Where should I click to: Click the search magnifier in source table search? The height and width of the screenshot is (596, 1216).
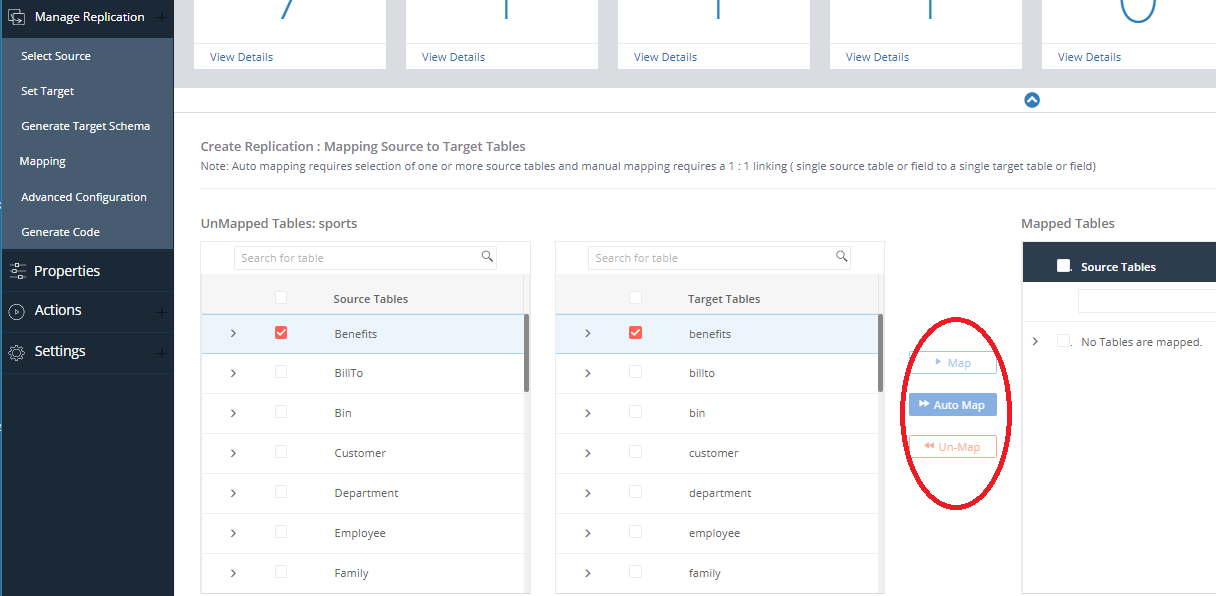click(488, 257)
